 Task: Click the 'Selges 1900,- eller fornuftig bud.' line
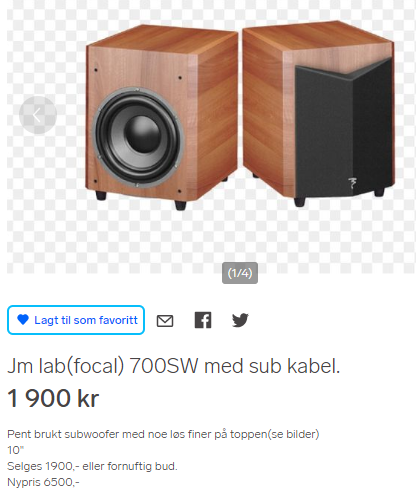click(92, 466)
